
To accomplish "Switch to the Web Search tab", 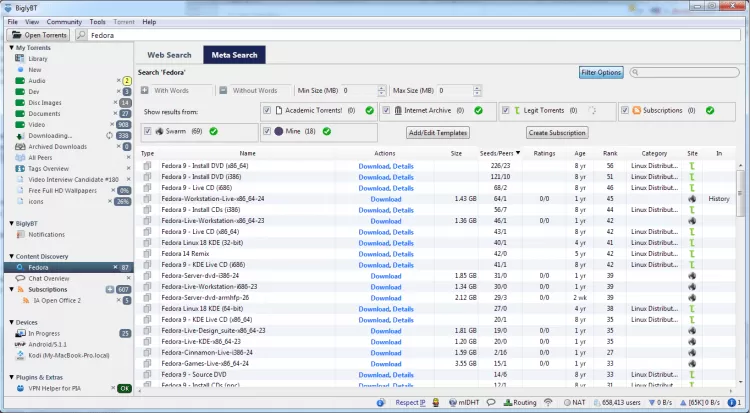I will pos(169,55).
